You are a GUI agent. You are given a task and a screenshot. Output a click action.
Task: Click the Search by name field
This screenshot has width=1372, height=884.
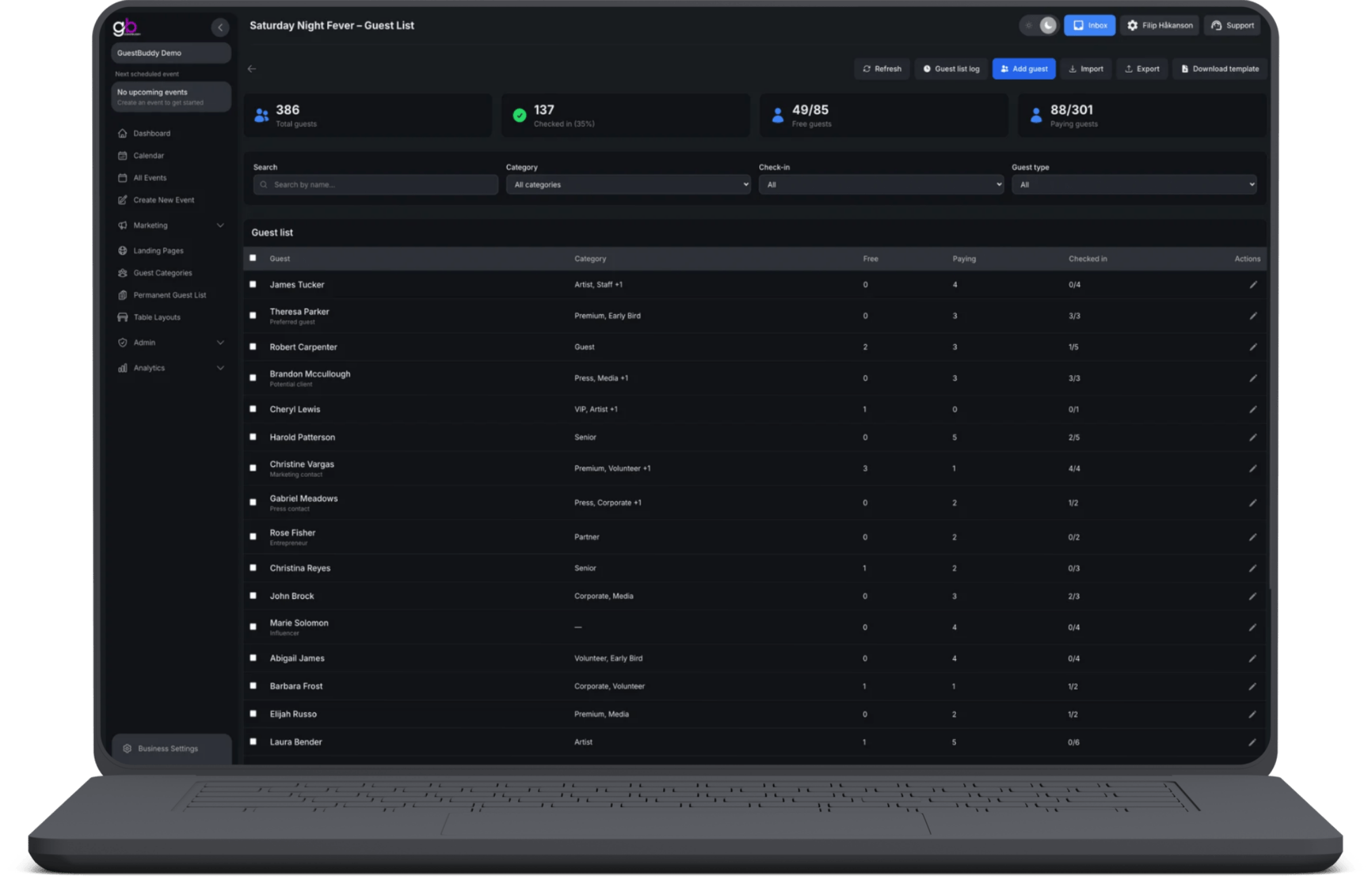pos(381,185)
